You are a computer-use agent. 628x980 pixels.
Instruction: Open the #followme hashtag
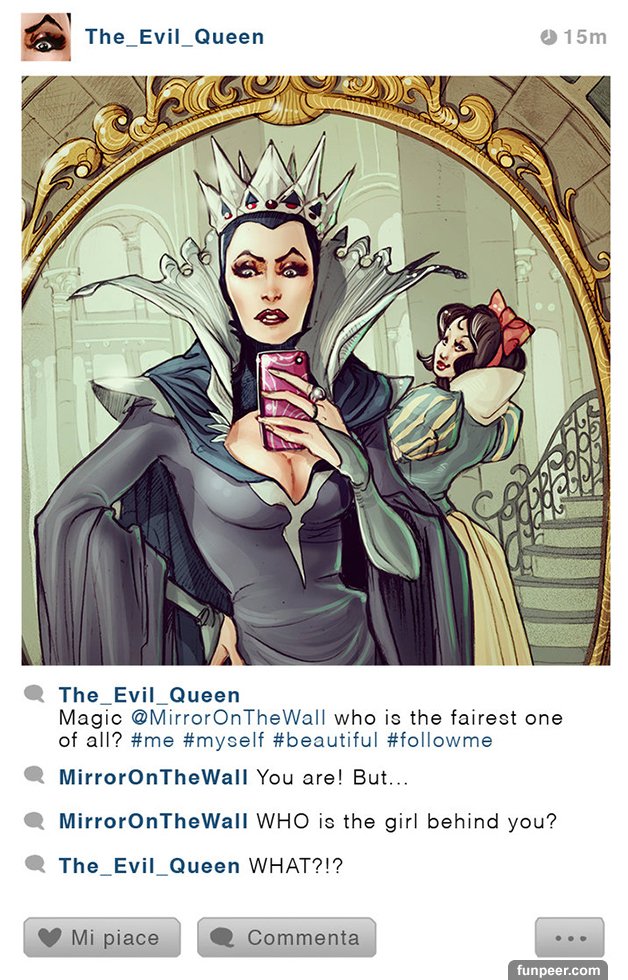440,740
